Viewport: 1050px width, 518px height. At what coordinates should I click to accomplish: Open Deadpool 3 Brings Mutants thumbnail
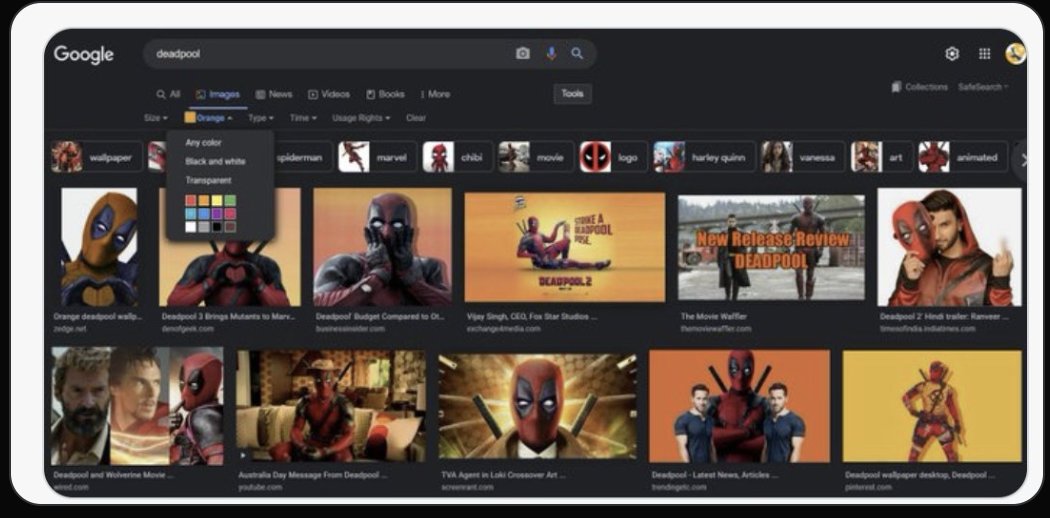tap(230, 247)
